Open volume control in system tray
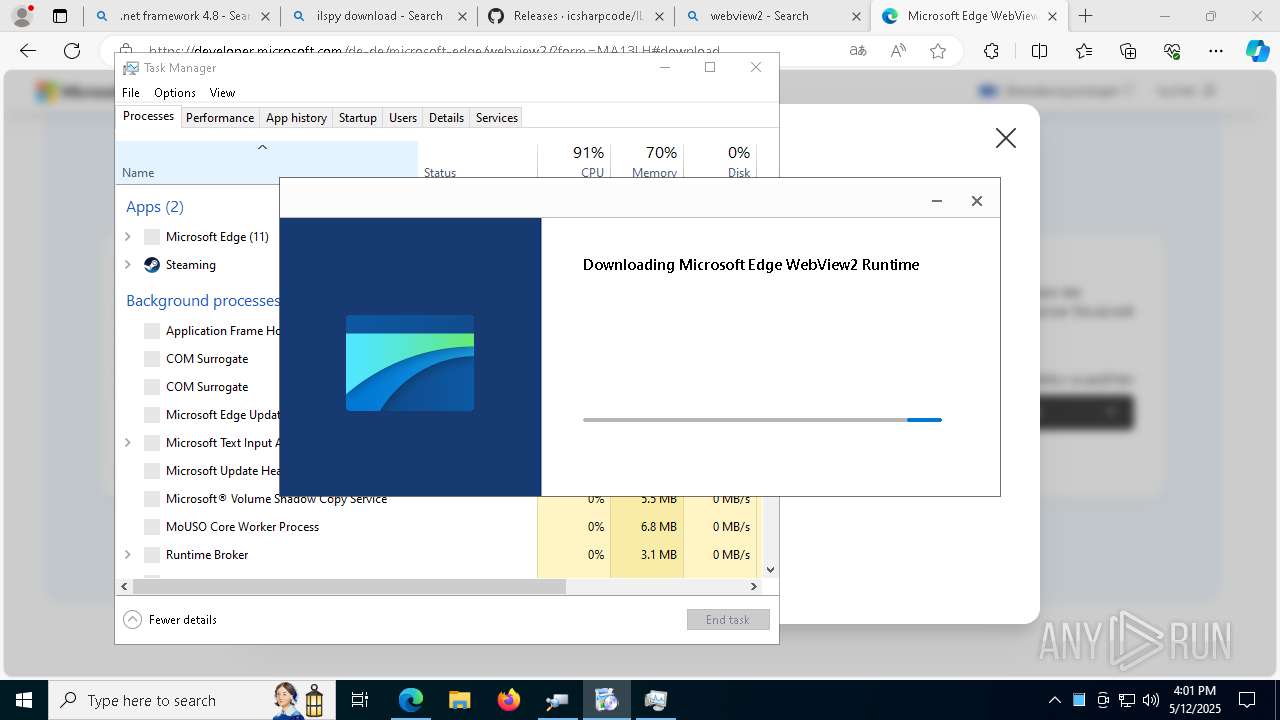This screenshot has width=1280, height=720. (x=1150, y=700)
